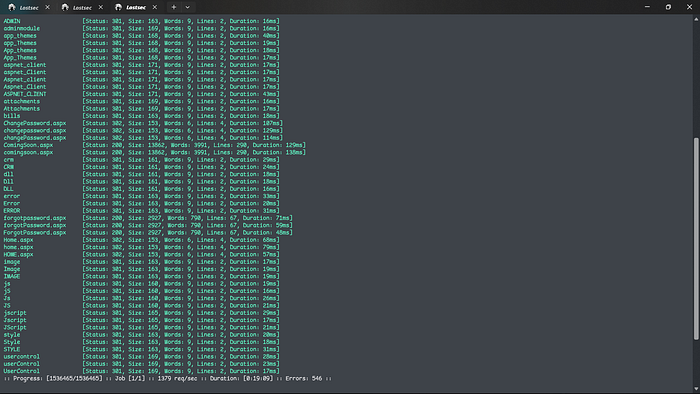The width and height of the screenshot is (700, 394).
Task: Minimize the terminal window
Action: point(647,7)
